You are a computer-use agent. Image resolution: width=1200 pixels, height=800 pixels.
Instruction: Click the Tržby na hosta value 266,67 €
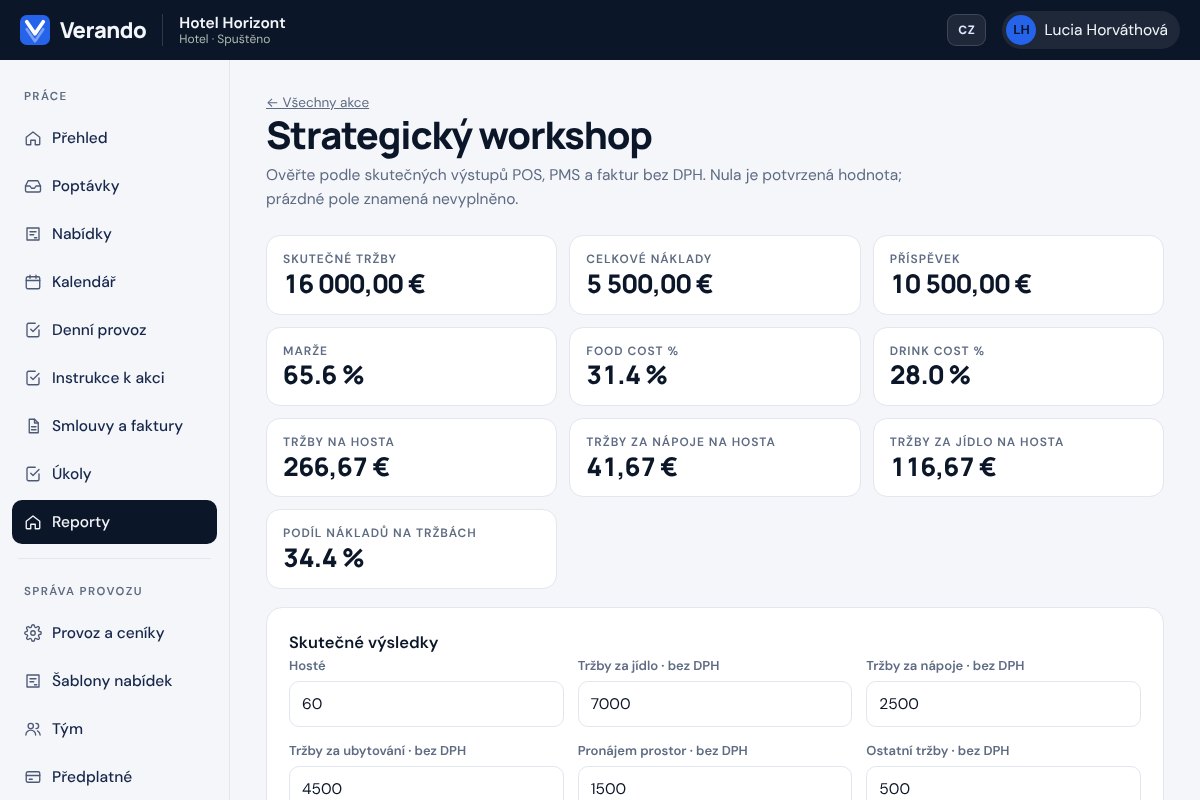coord(336,468)
